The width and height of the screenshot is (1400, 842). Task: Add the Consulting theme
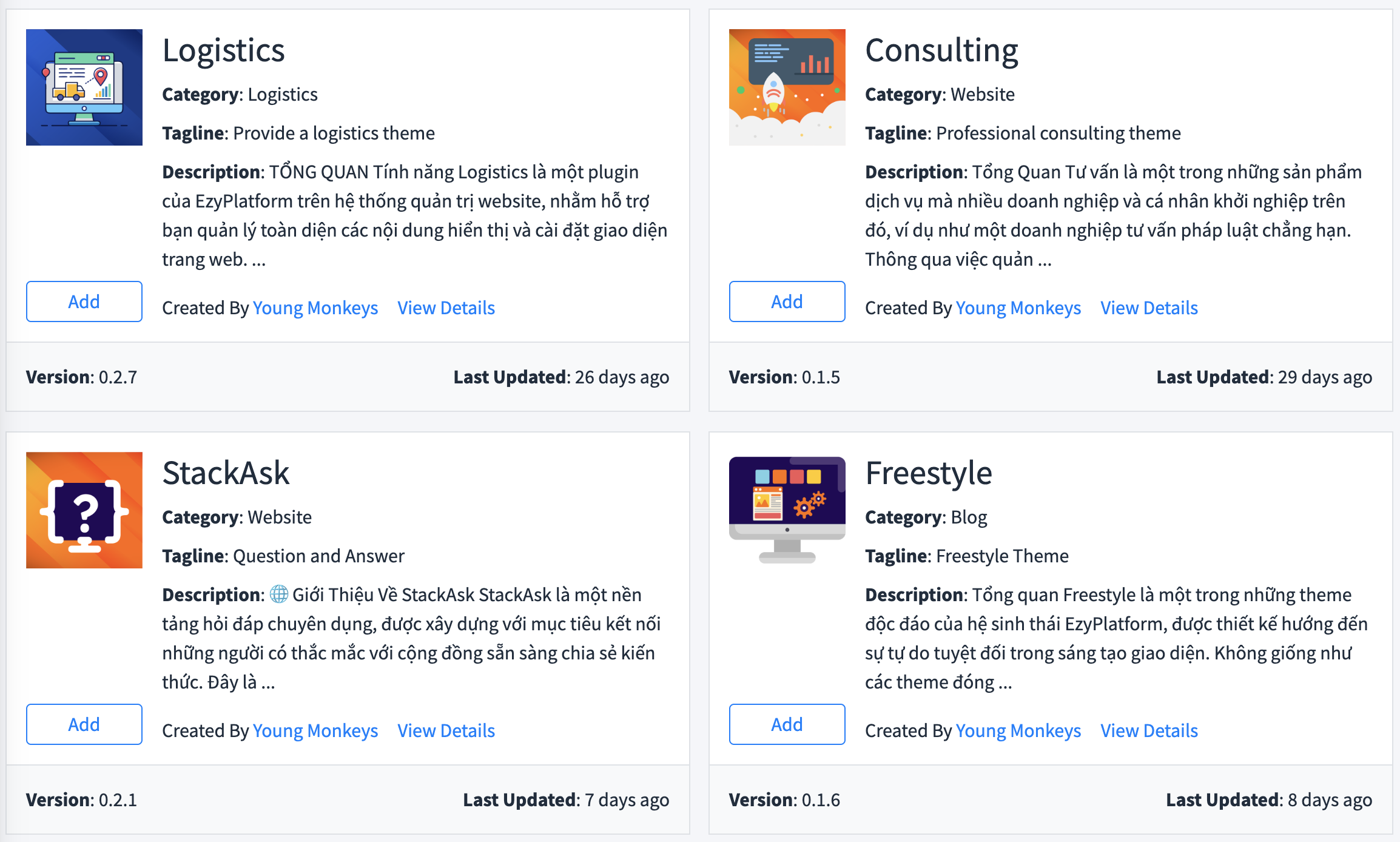click(787, 301)
